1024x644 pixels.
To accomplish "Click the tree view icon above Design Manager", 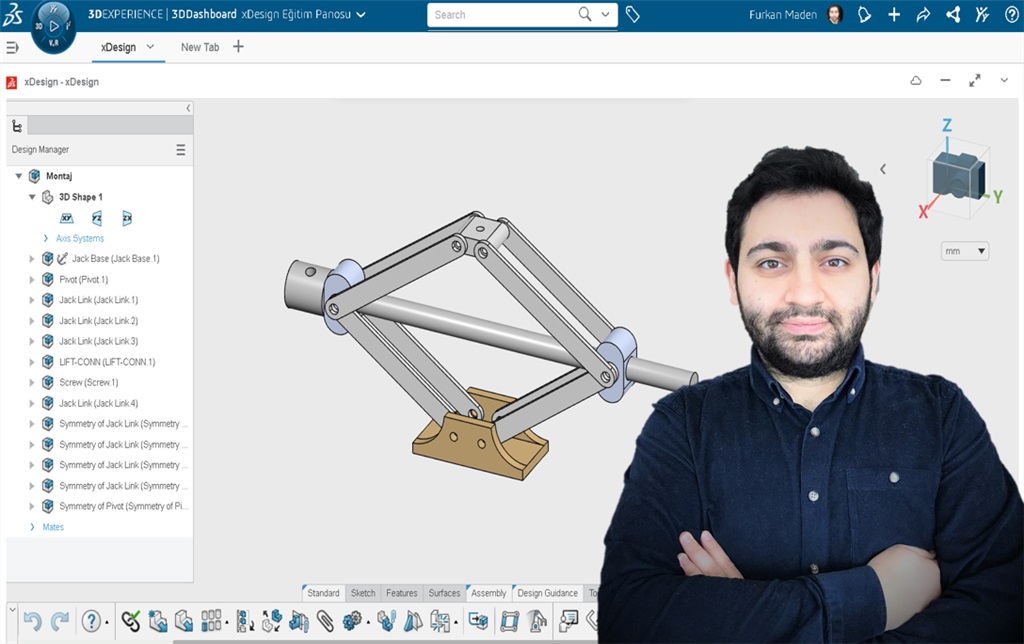I will [x=17, y=126].
